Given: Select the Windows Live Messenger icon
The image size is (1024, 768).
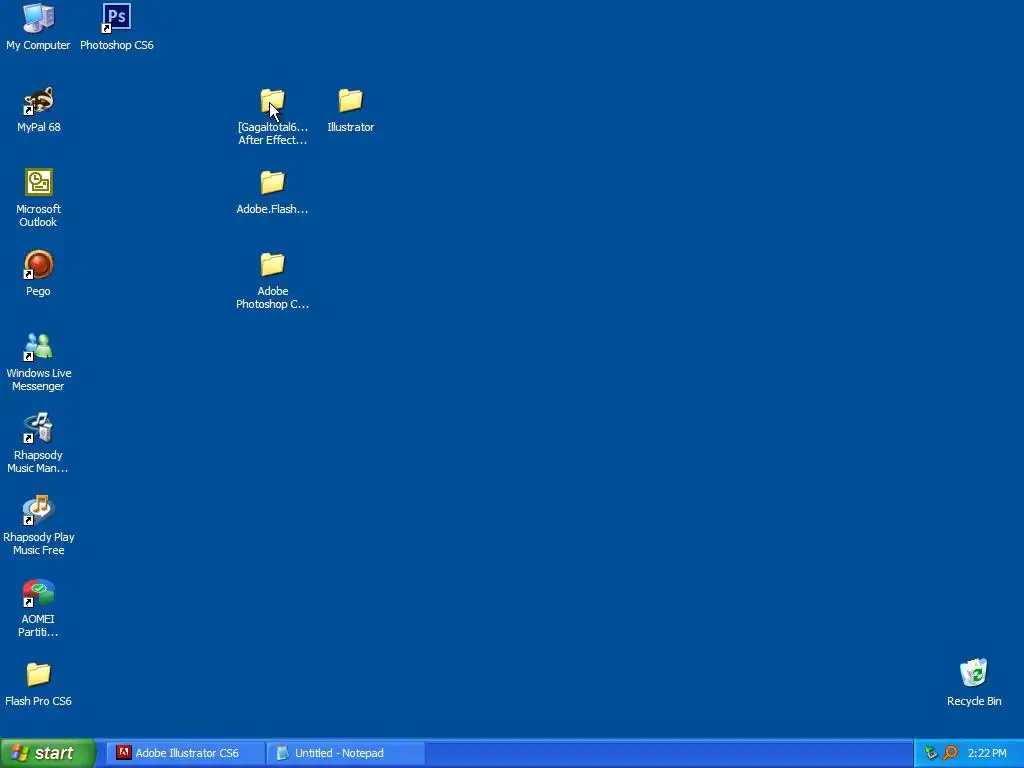Looking at the screenshot, I should [x=39, y=347].
